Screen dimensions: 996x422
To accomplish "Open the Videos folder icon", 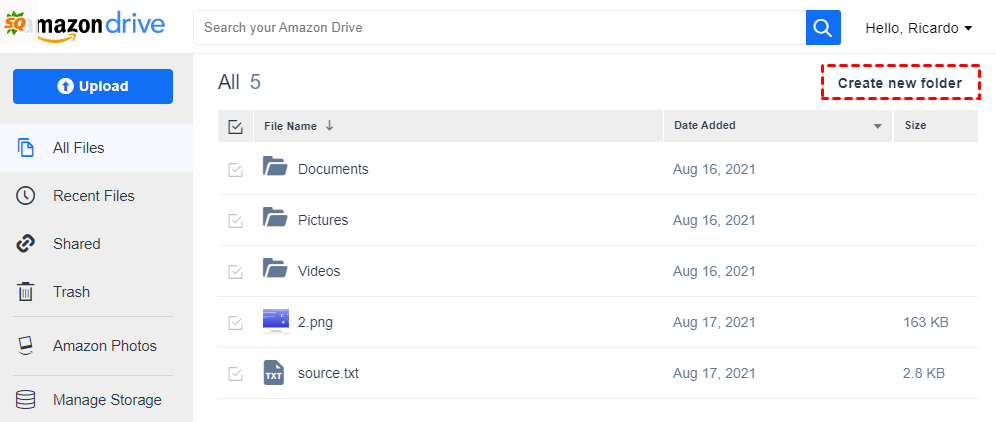I will tap(275, 269).
